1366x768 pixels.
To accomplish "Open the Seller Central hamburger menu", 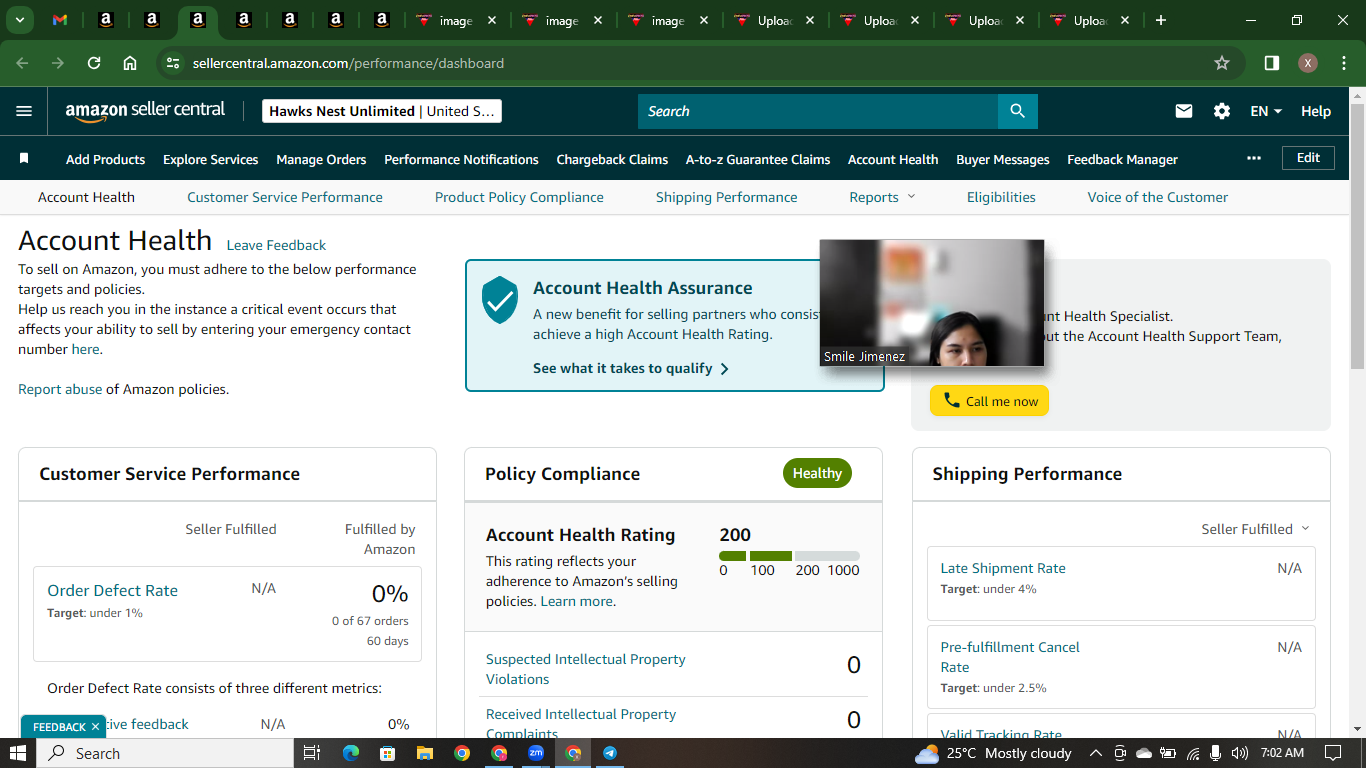I will pyautogui.click(x=24, y=111).
